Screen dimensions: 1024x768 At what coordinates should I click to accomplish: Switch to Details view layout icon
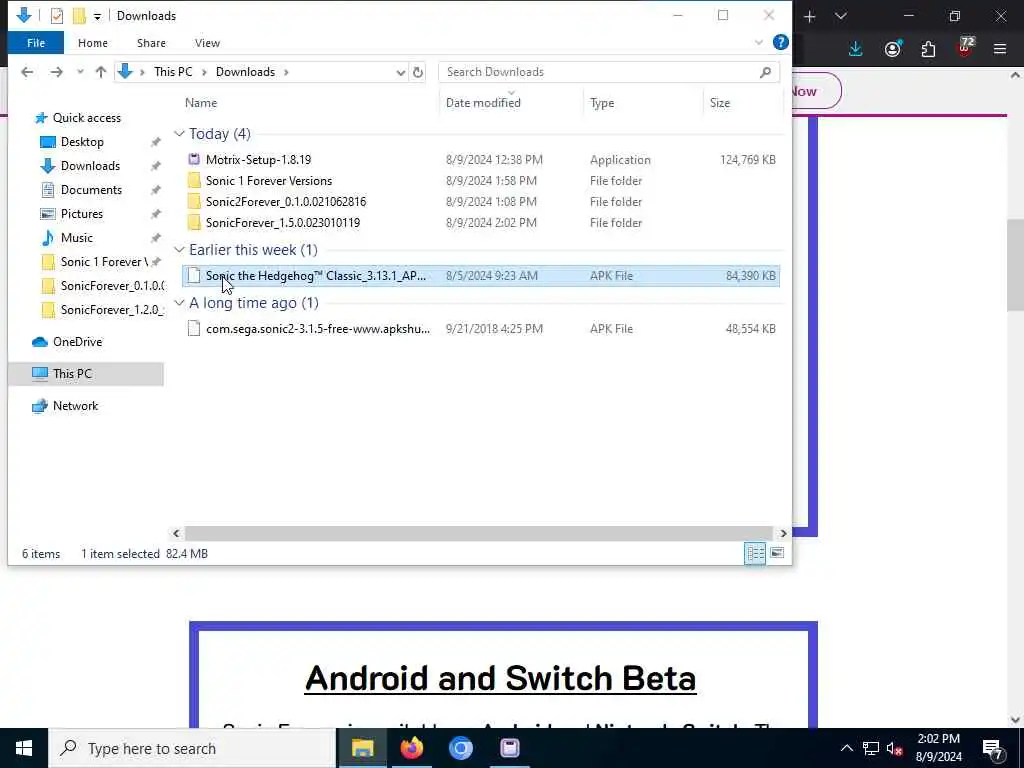755,553
